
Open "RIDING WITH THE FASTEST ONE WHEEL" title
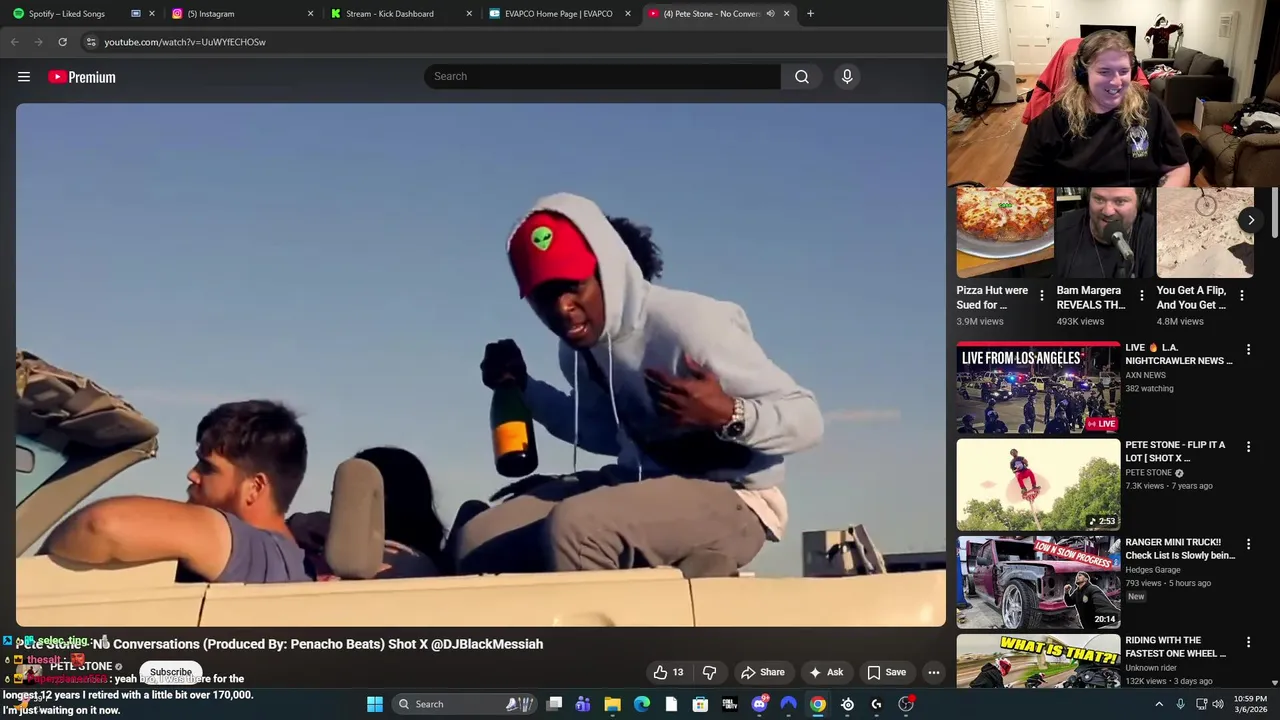pos(1176,647)
